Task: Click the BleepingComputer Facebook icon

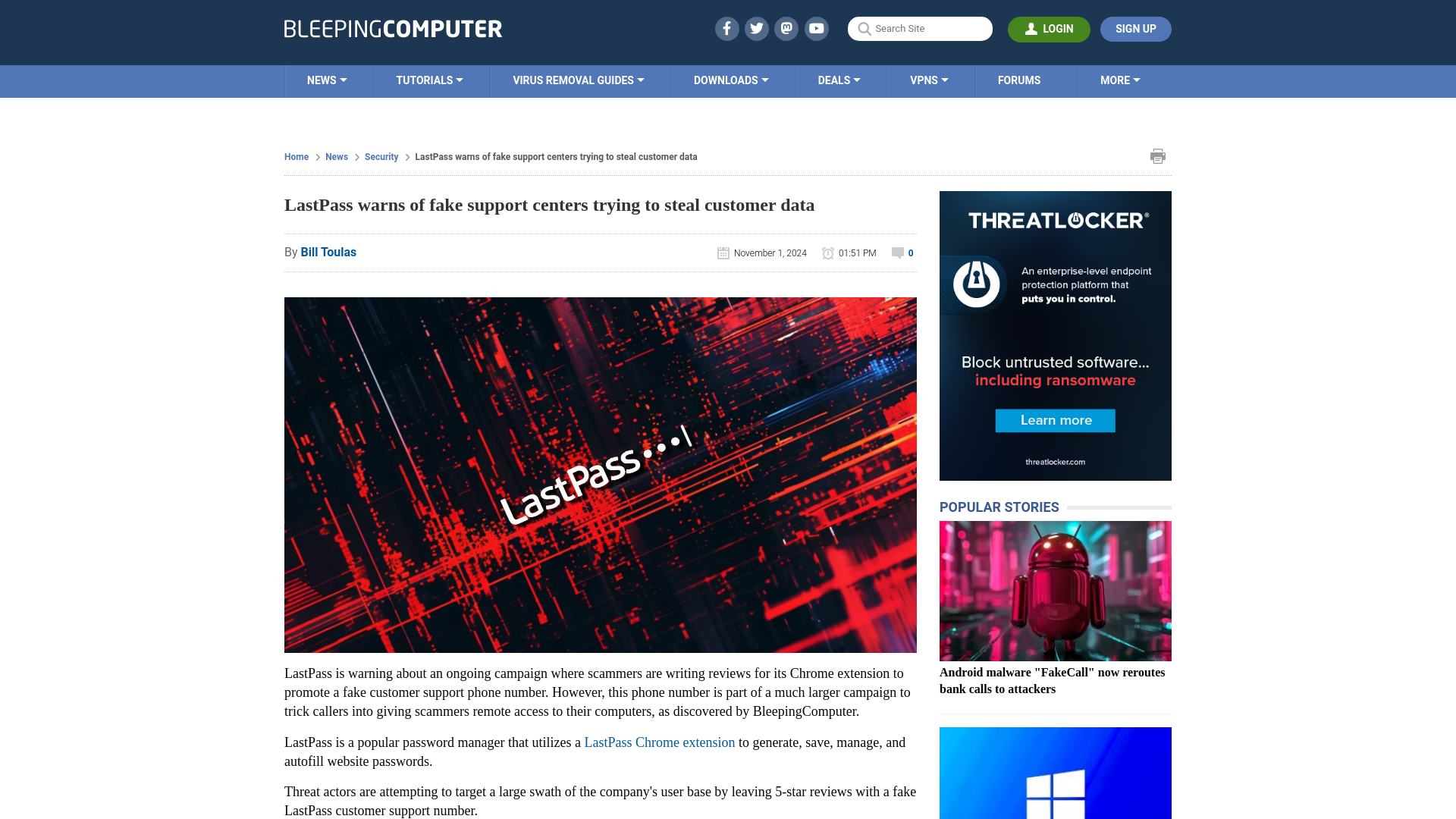Action: point(726,28)
